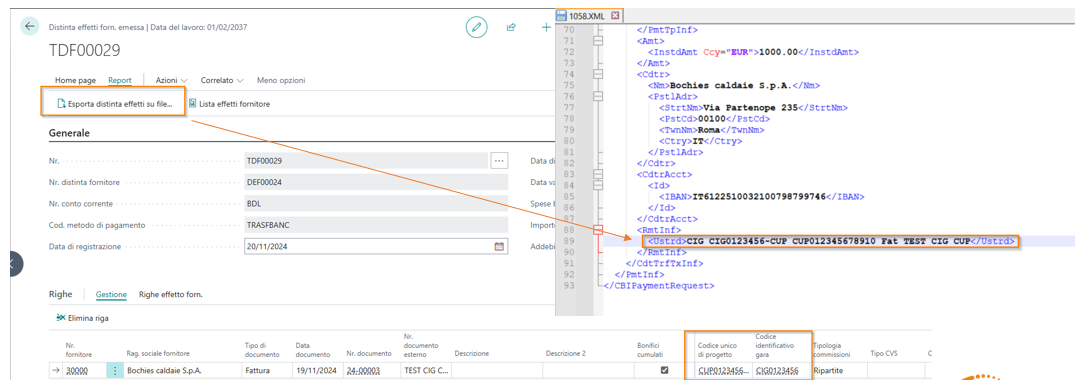1075x380 pixels.
Task: Click the Righe section label
Action: click(61, 294)
